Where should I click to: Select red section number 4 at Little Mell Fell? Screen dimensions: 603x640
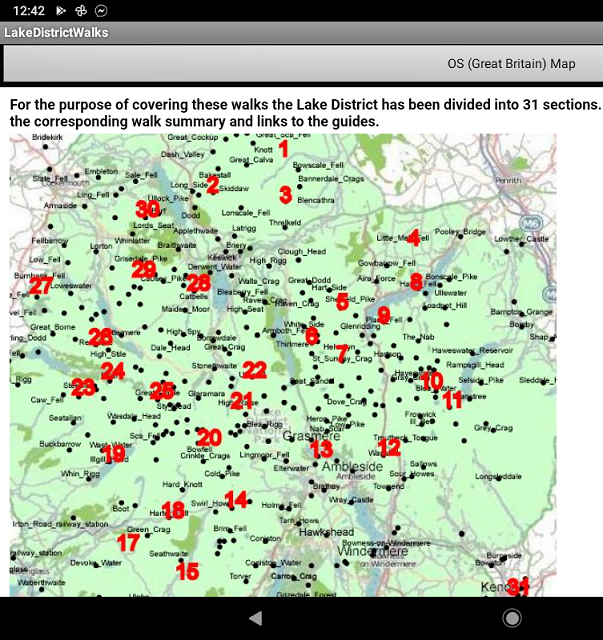tap(414, 238)
